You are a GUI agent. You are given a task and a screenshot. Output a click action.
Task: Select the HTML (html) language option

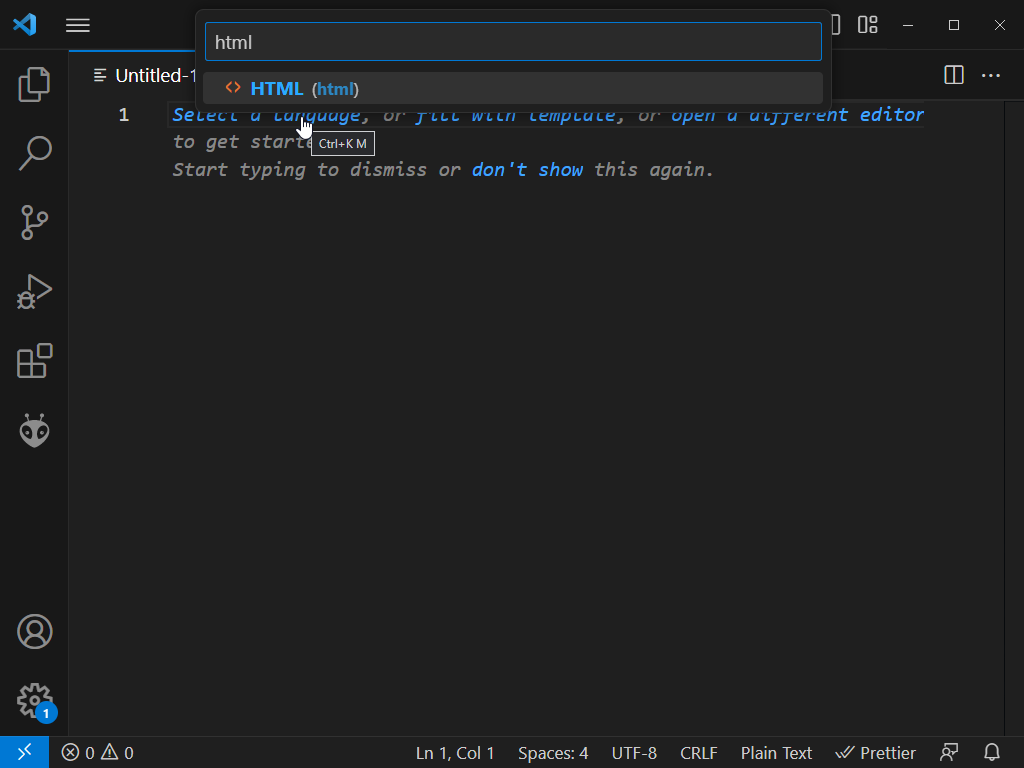(x=513, y=89)
